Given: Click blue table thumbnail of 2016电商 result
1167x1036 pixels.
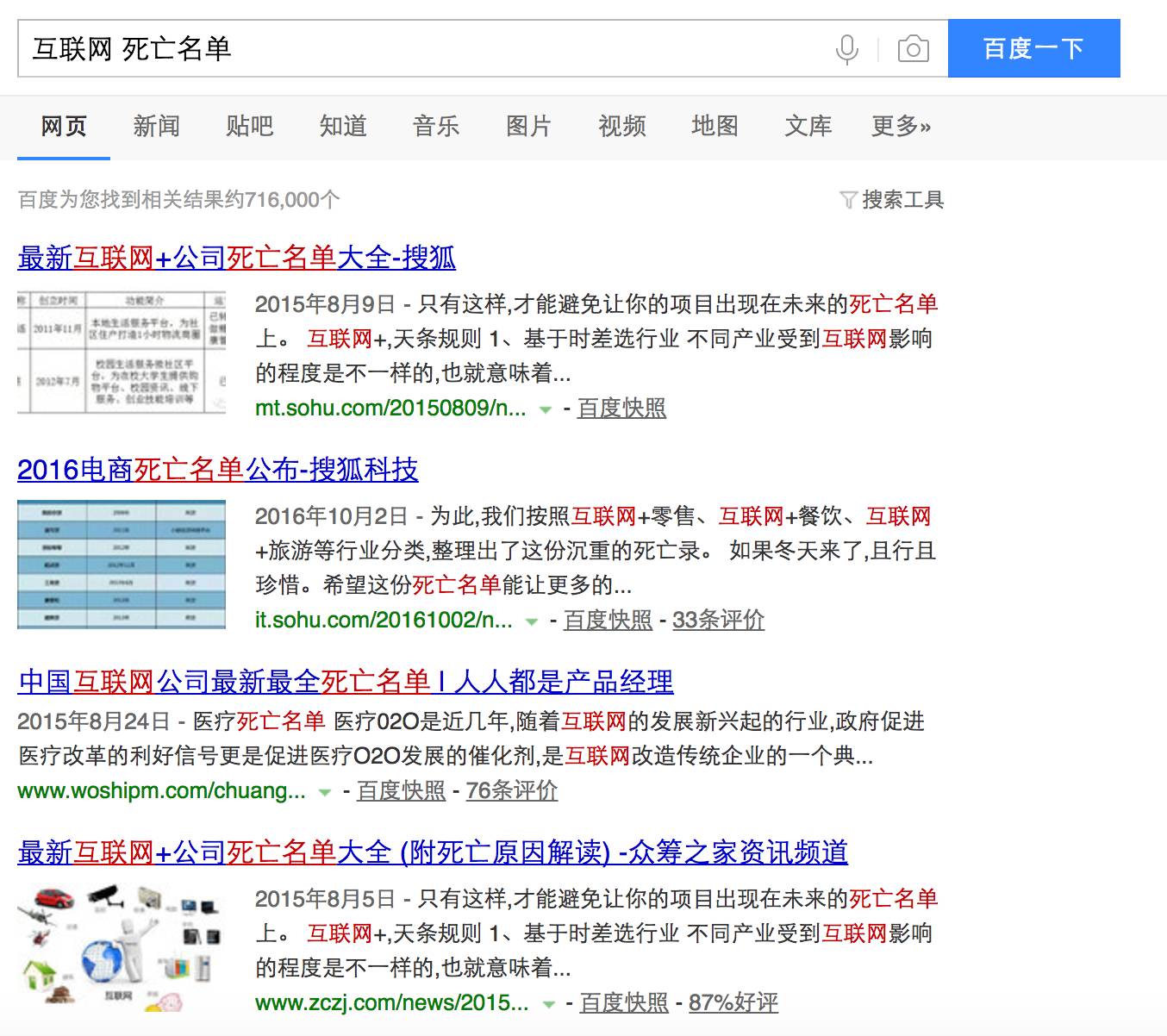Looking at the screenshot, I should point(122,565).
